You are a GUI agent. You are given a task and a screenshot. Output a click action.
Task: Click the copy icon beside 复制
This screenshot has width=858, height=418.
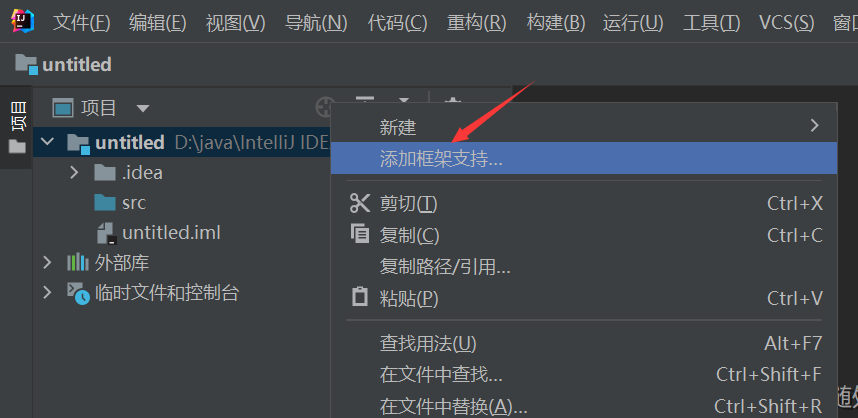(x=360, y=234)
